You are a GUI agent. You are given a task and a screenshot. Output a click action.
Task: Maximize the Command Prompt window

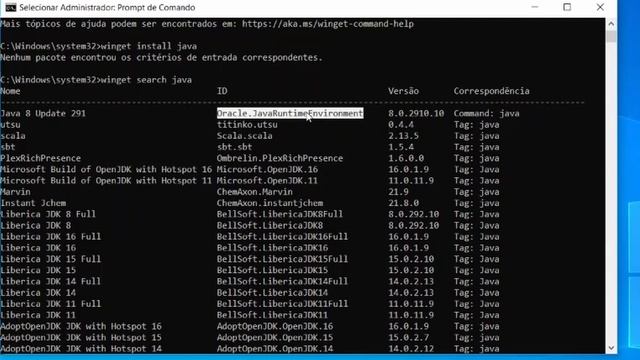567,7
